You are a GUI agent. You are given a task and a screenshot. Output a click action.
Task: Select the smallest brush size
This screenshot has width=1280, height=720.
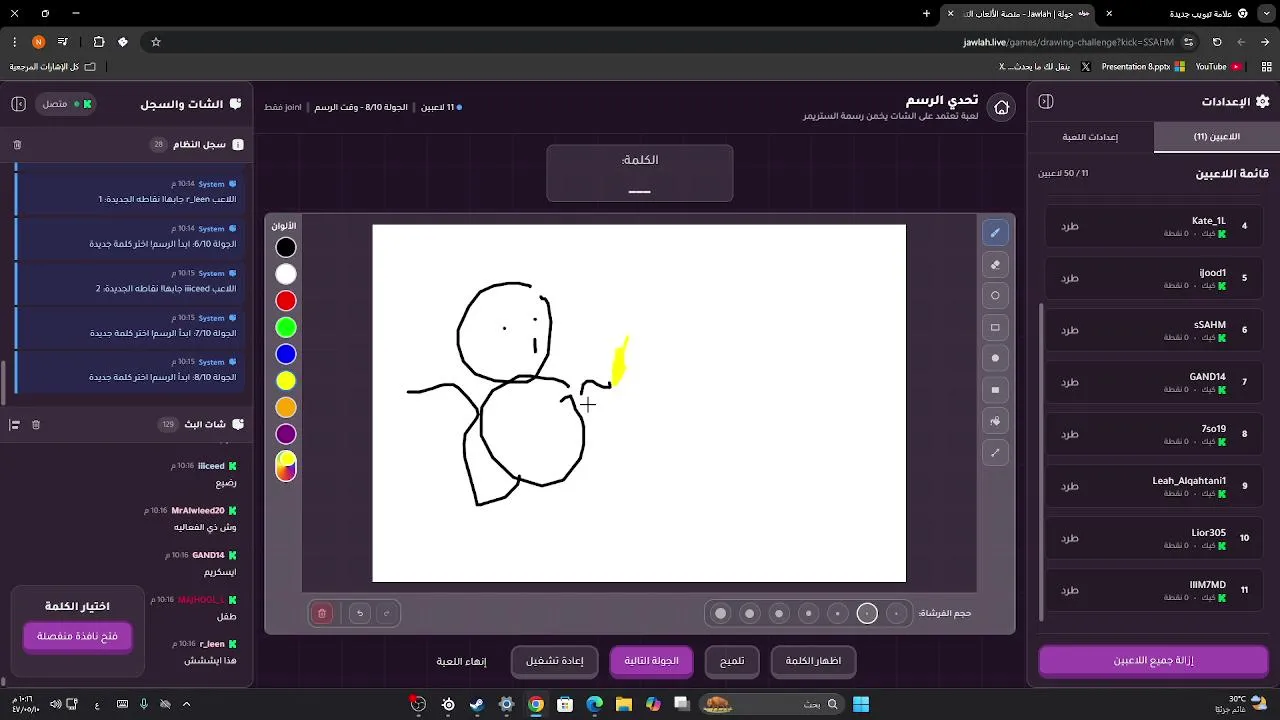click(897, 613)
